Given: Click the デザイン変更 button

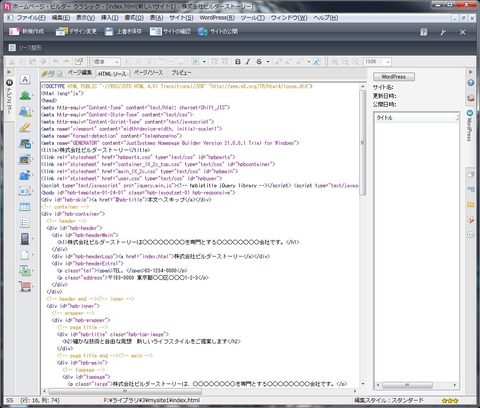Looking at the screenshot, I should coord(76,31).
